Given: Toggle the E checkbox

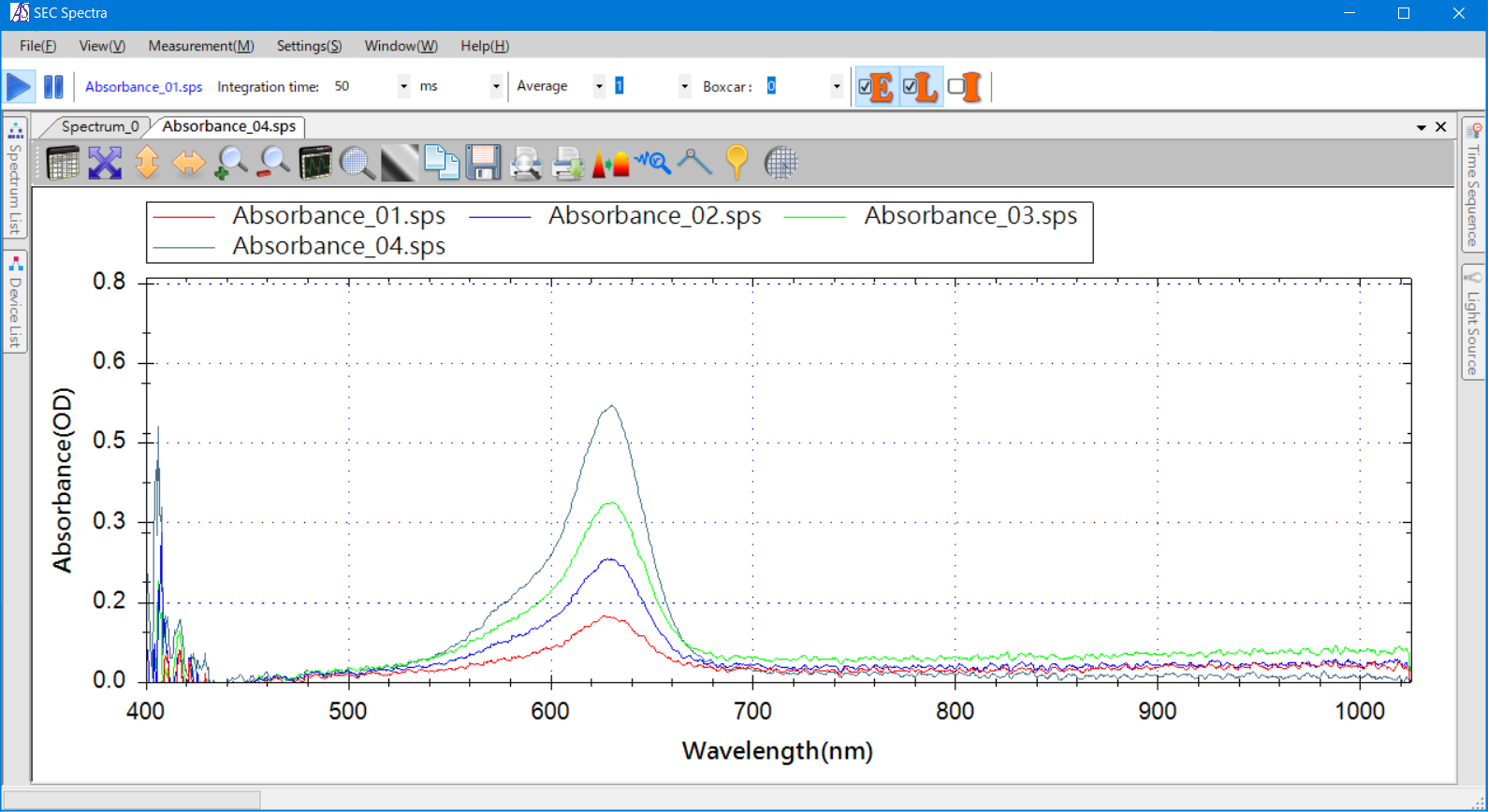Looking at the screenshot, I should (x=866, y=87).
